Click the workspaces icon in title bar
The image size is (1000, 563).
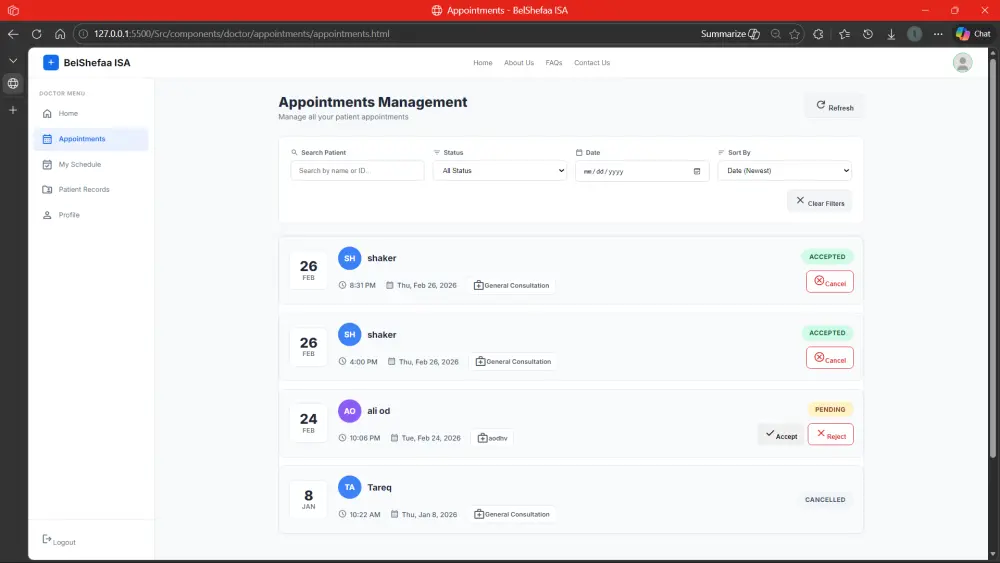(x=13, y=10)
